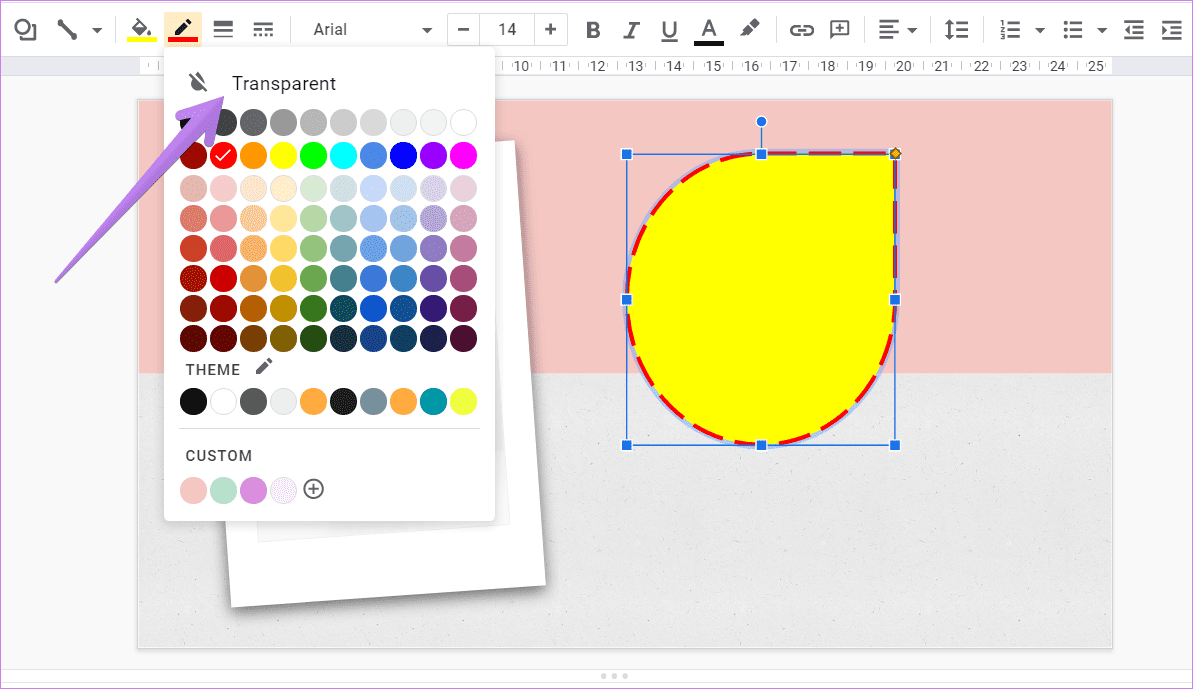Expand the Bulleted list options arrow
The height and width of the screenshot is (689, 1193).
pos(1102,30)
